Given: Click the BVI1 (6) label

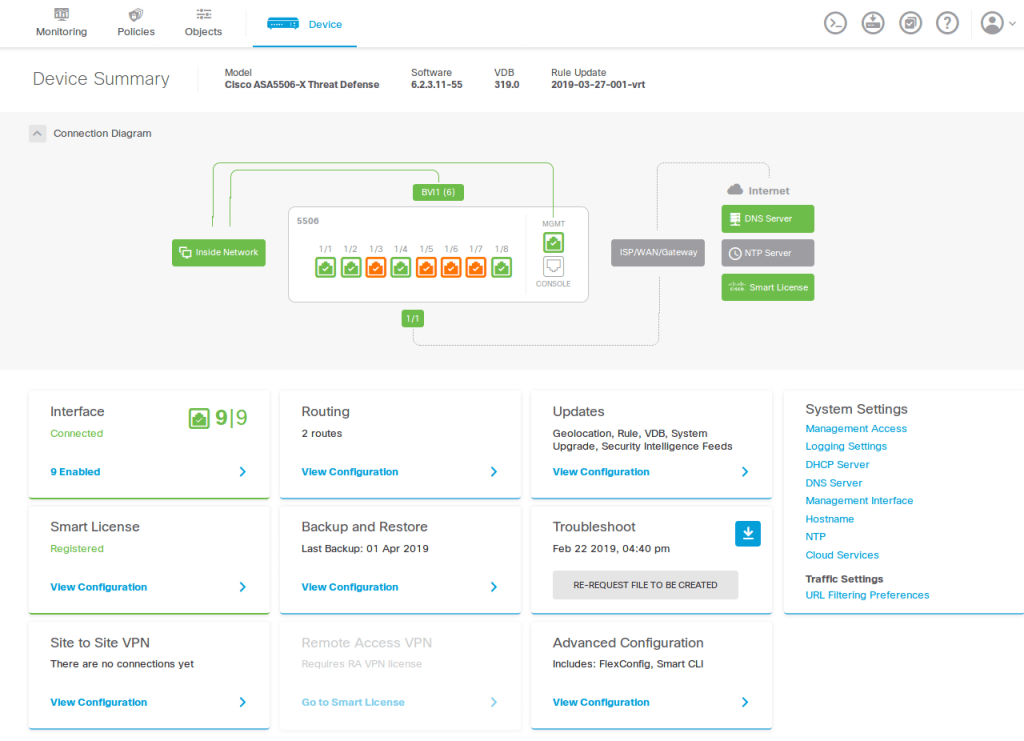Looking at the screenshot, I should pos(438,193).
